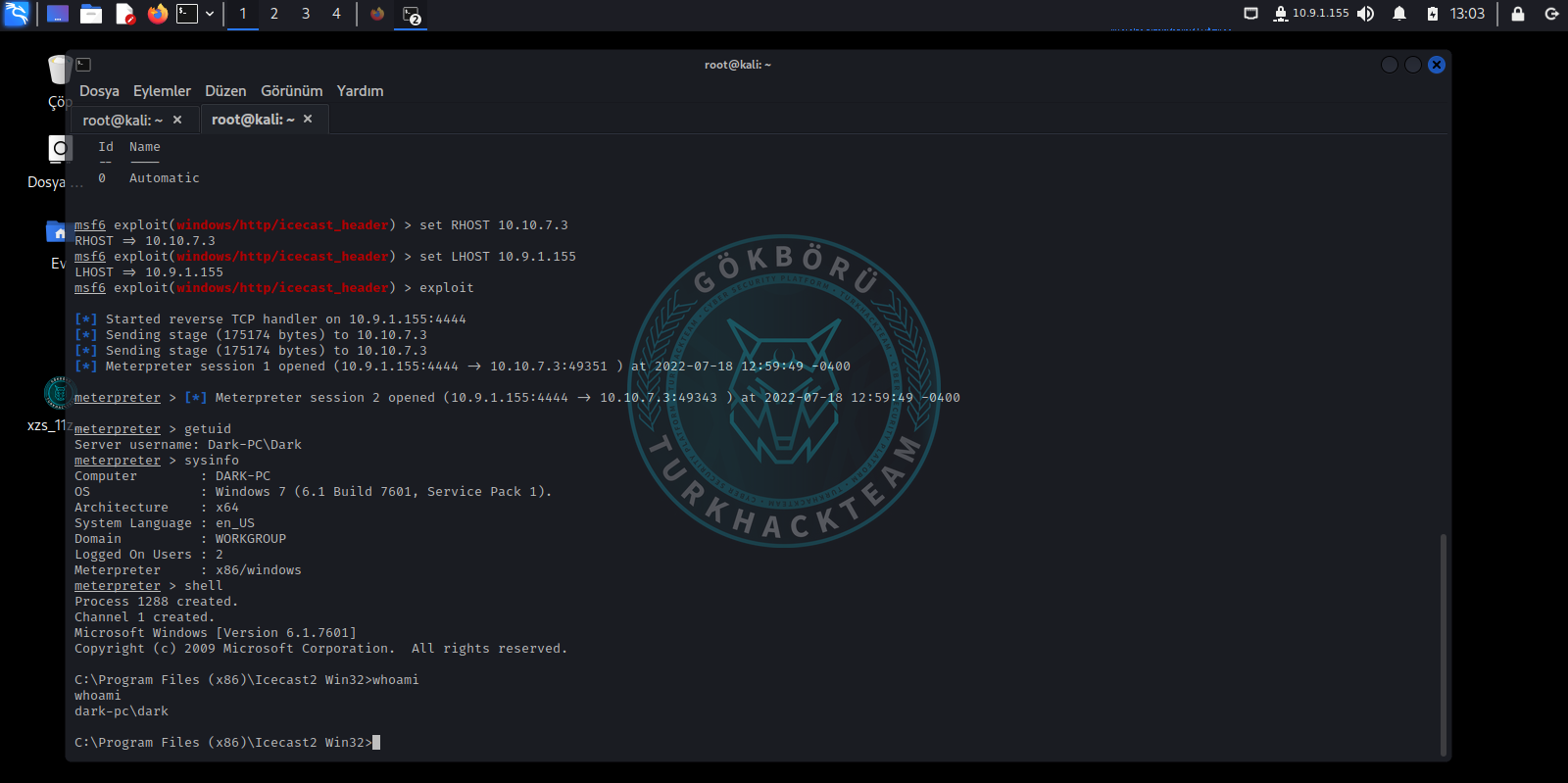Click the "x86/windows" Meterpreter value

point(259,570)
